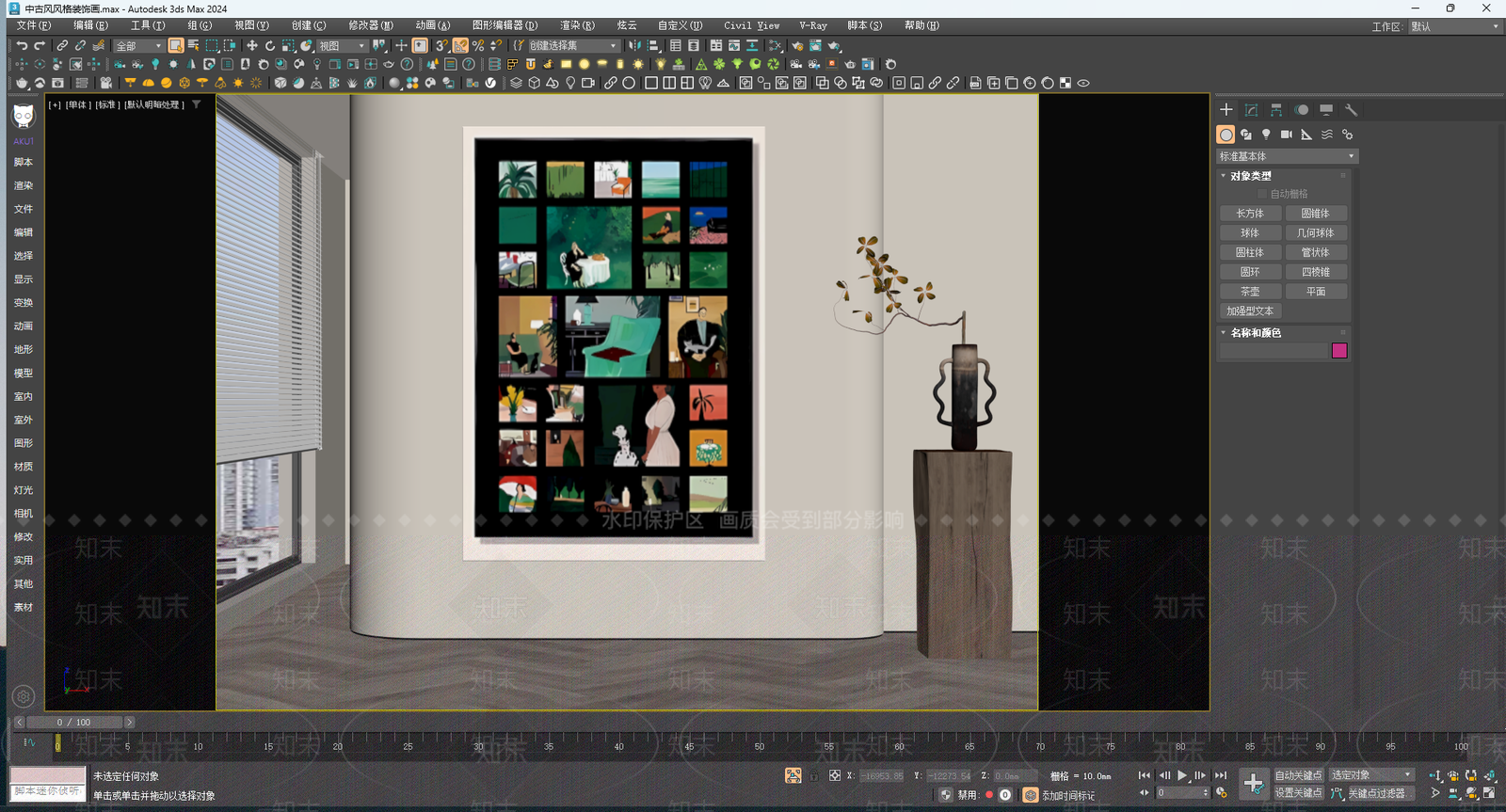1506x812 pixels.
Task: Click the play animation button
Action: tap(1182, 776)
